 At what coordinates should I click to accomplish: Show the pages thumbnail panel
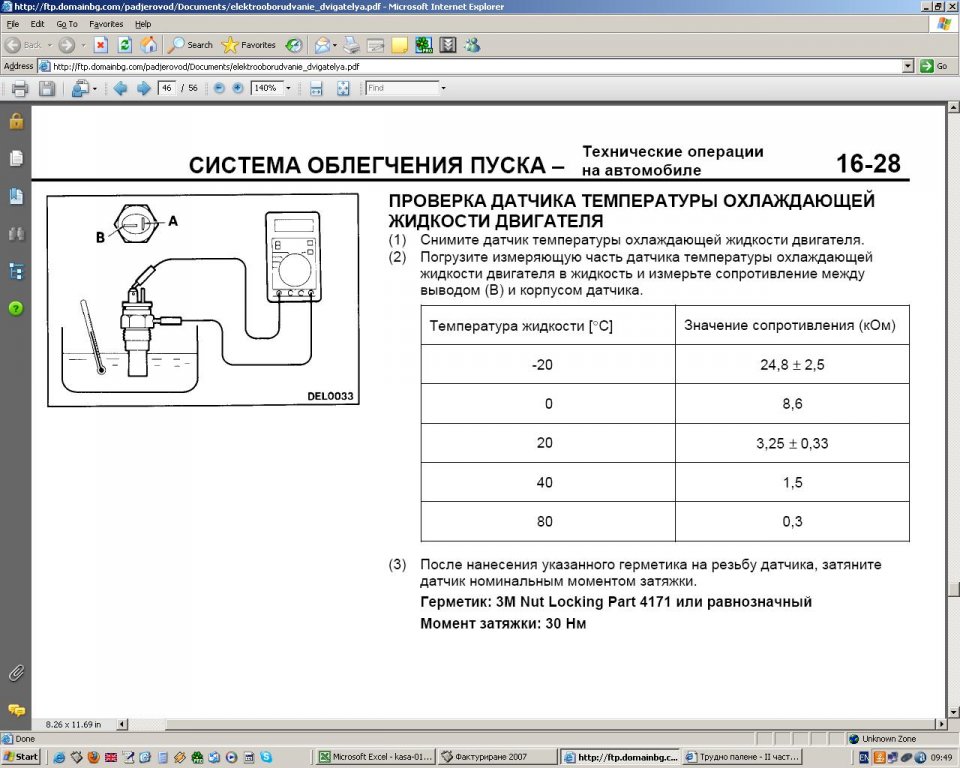pyautogui.click(x=16, y=158)
